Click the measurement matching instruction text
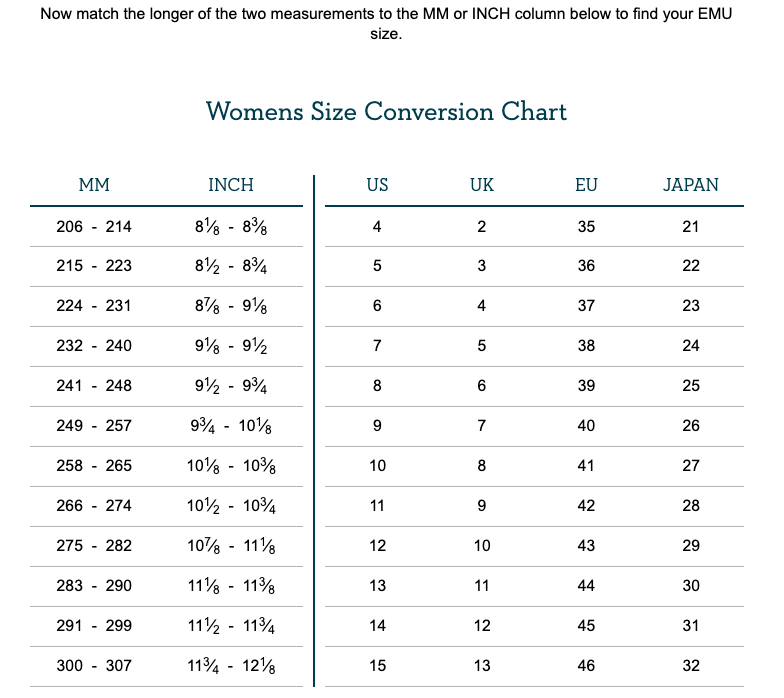 click(x=392, y=24)
